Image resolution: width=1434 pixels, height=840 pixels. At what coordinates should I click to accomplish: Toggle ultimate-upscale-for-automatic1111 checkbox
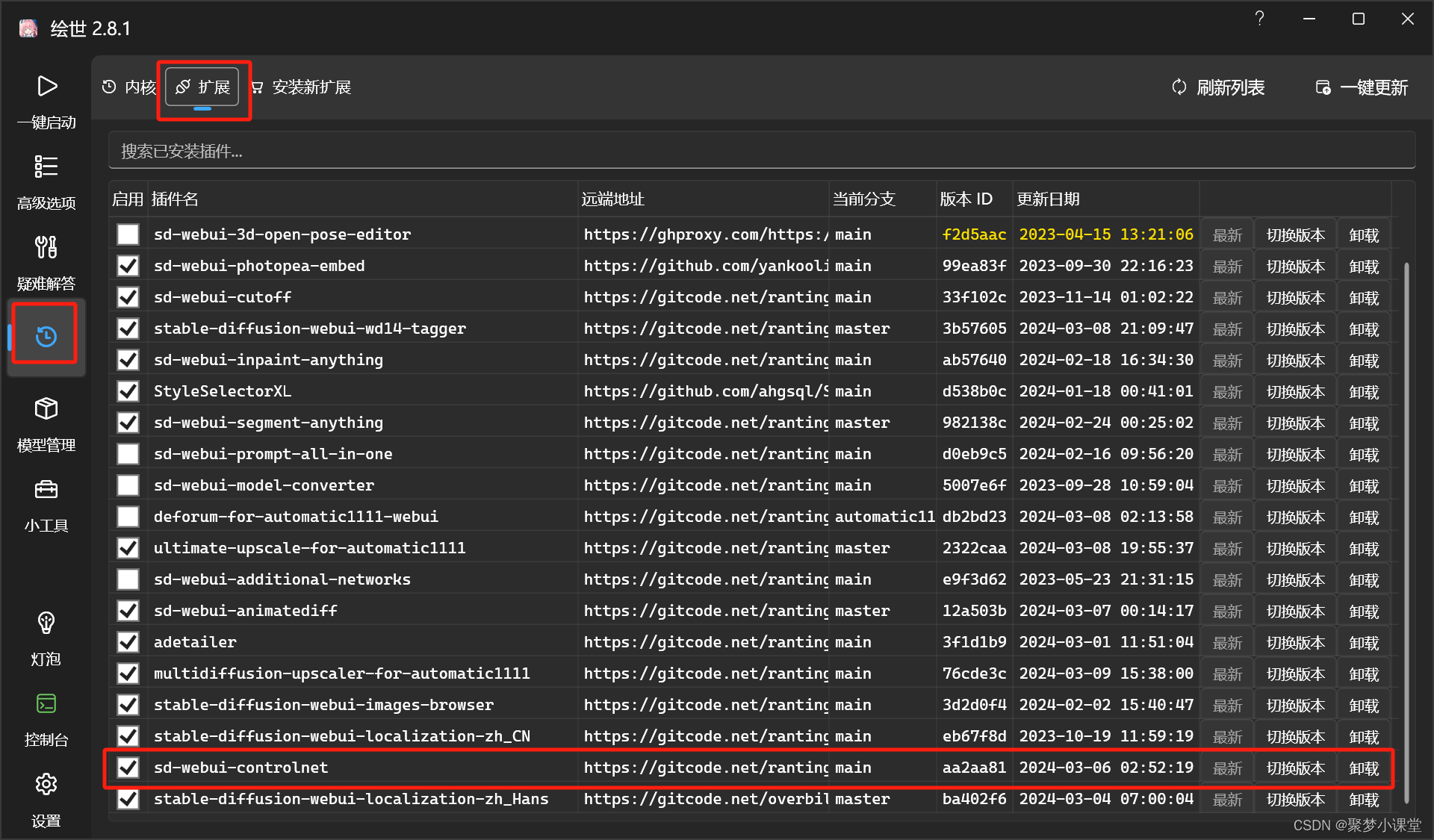[x=128, y=548]
